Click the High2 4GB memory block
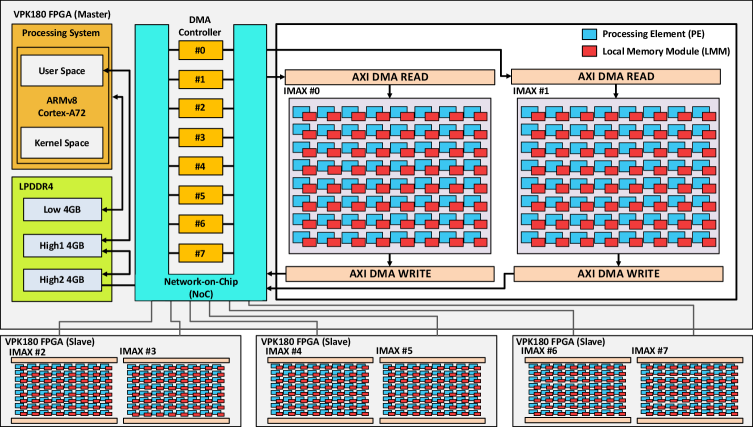The width and height of the screenshot is (753, 427). tap(62, 280)
